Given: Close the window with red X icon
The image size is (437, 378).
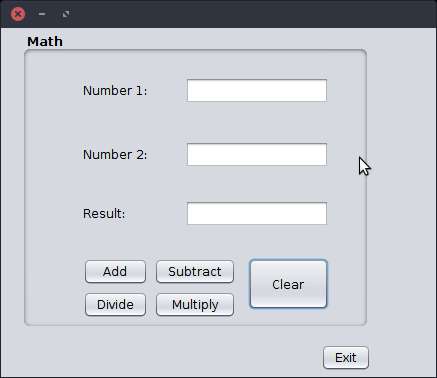Looking at the screenshot, I should [18, 14].
